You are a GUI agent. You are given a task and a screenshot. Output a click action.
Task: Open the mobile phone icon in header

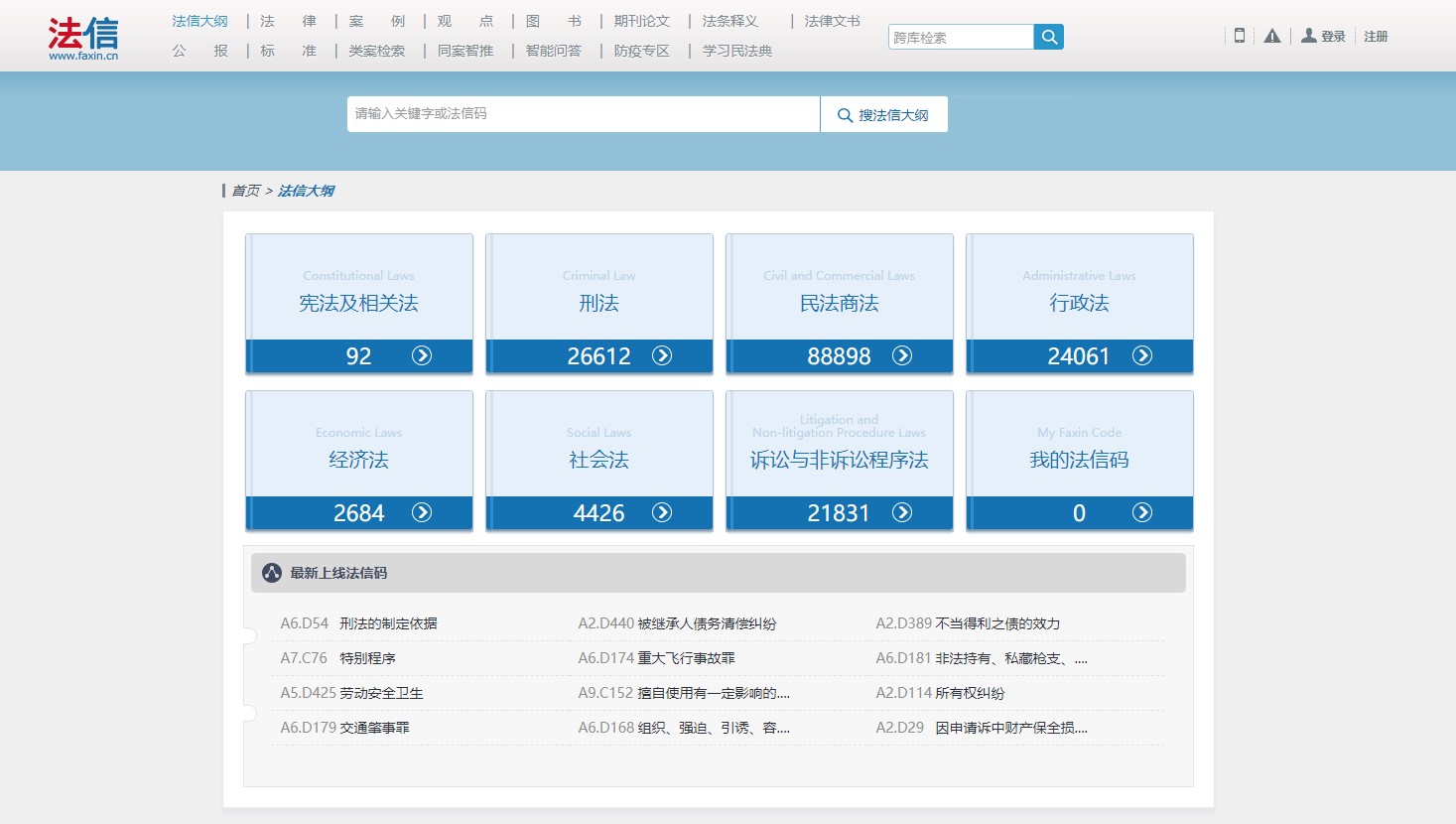1240,36
